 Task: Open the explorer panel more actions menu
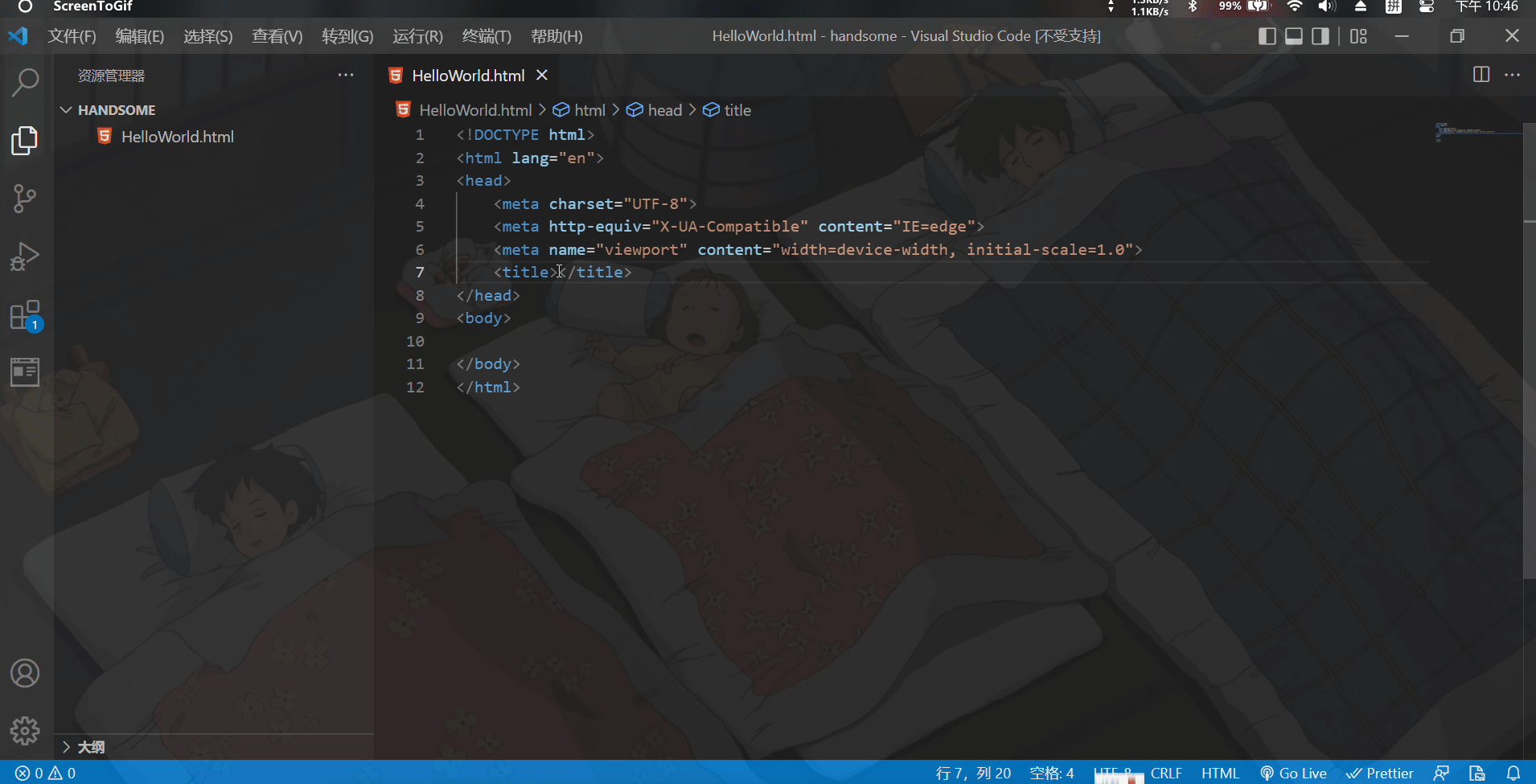tap(346, 75)
